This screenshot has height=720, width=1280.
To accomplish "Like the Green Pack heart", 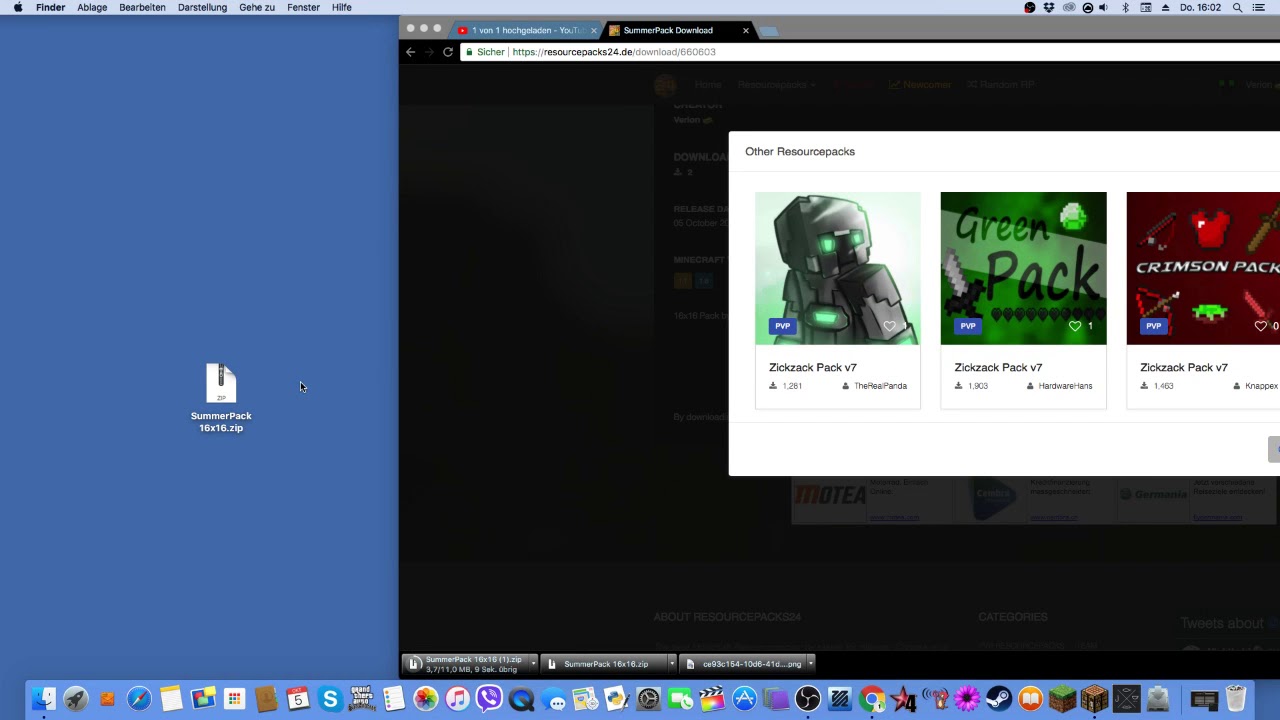I will [x=1075, y=326].
